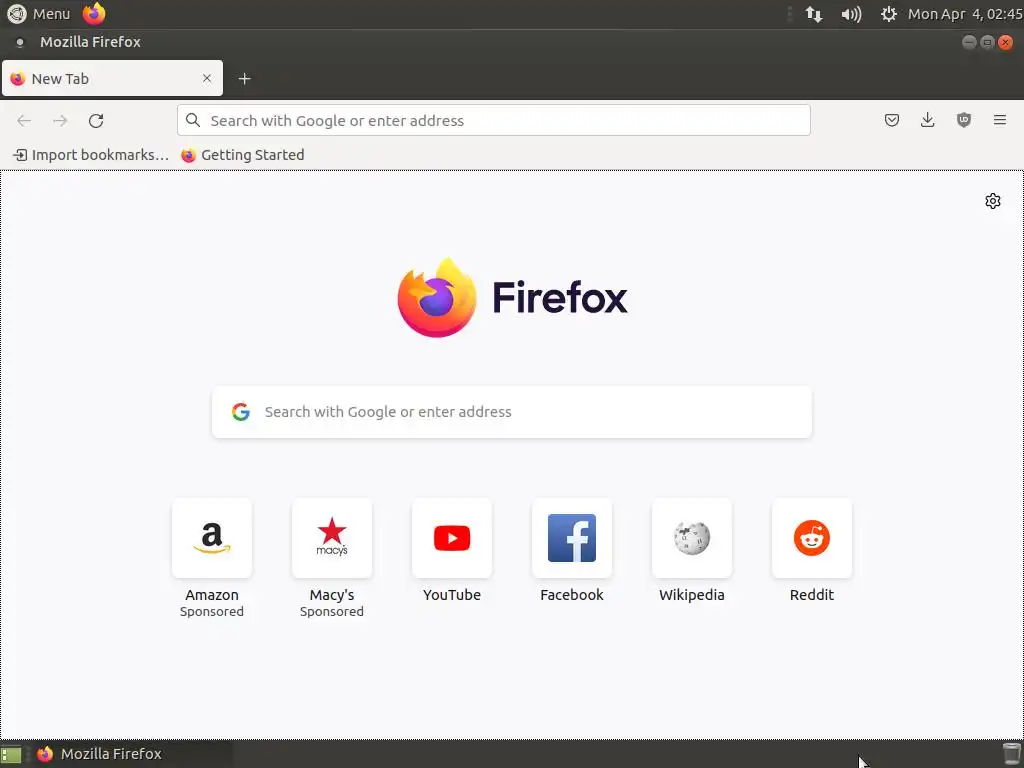Open the uBlock Origin shield icon
This screenshot has height=768, width=1024.
[x=963, y=120]
